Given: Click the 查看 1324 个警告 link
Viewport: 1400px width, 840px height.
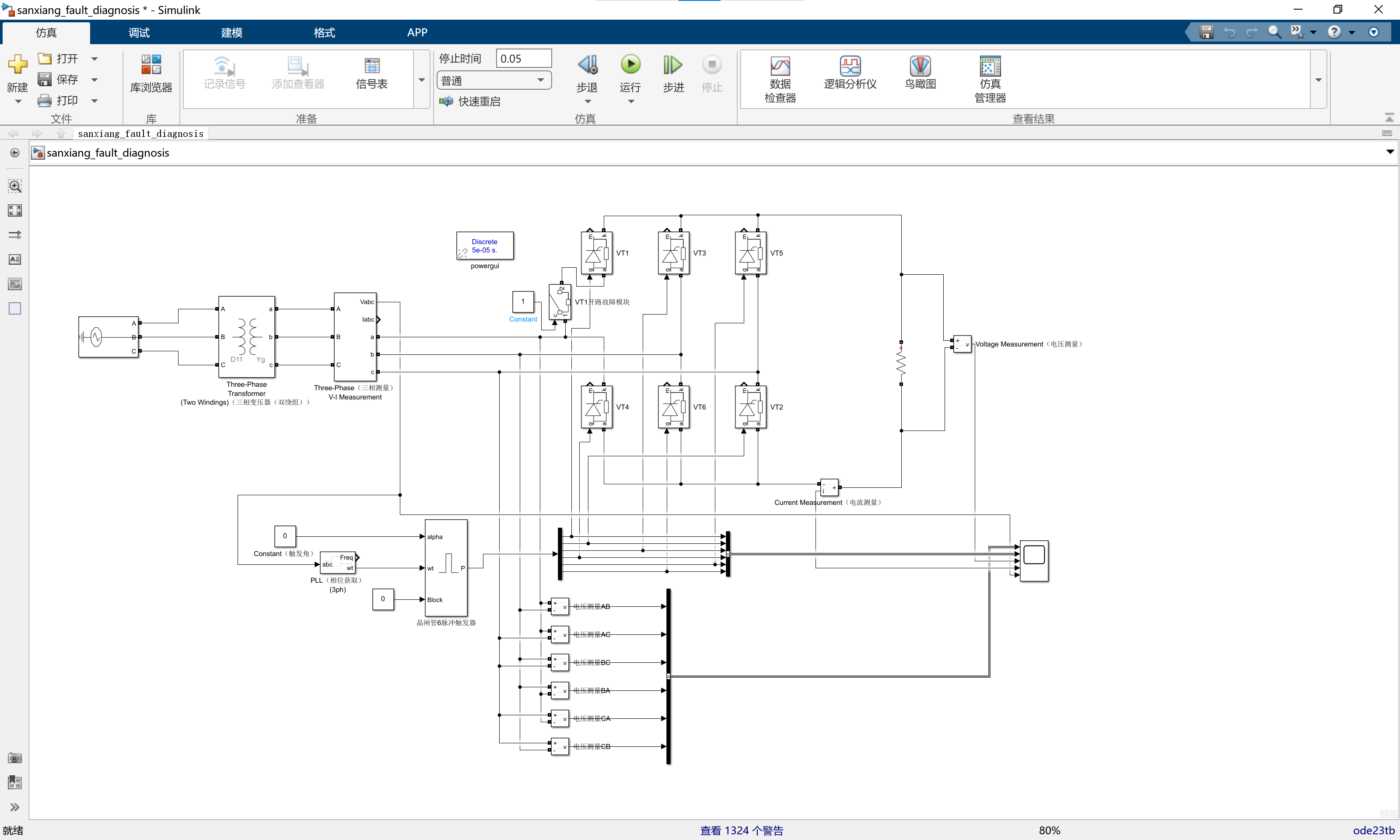Looking at the screenshot, I should point(741,830).
